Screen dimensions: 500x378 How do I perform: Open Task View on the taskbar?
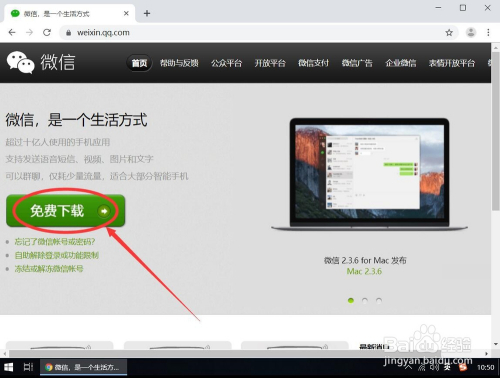tap(28, 367)
